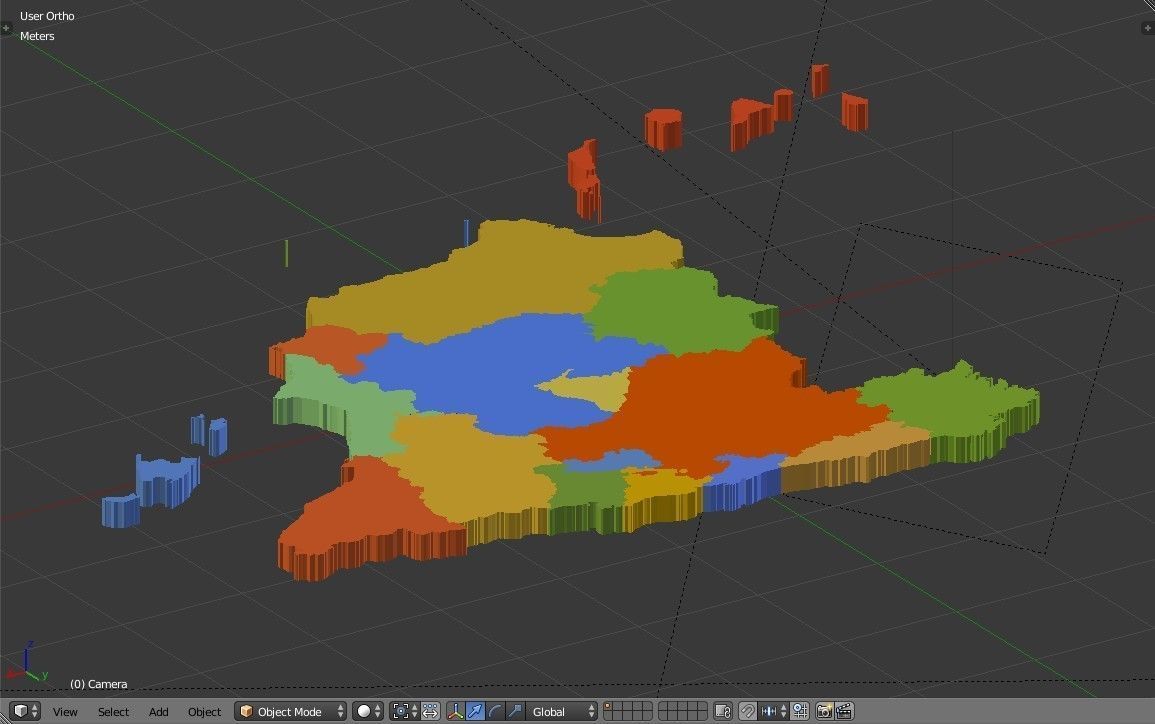This screenshot has height=724, width=1155.
Task: Open the viewport shading sphere dropdown
Action: click(368, 711)
